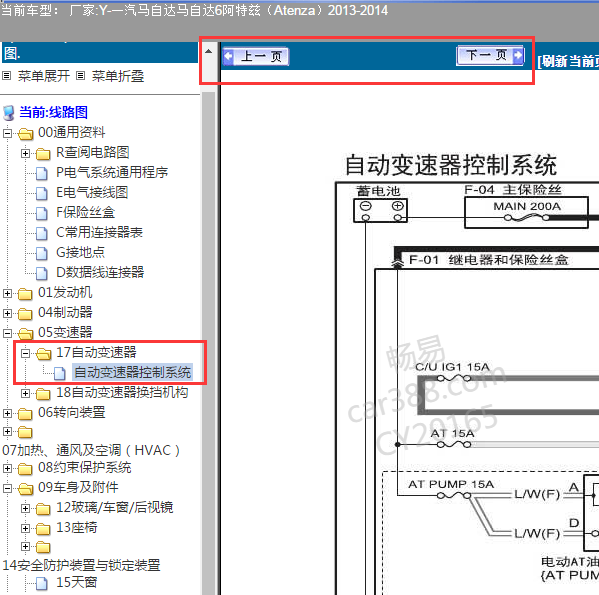Click the C常用连接器表 document icon
The image size is (599, 595).
click(42, 233)
